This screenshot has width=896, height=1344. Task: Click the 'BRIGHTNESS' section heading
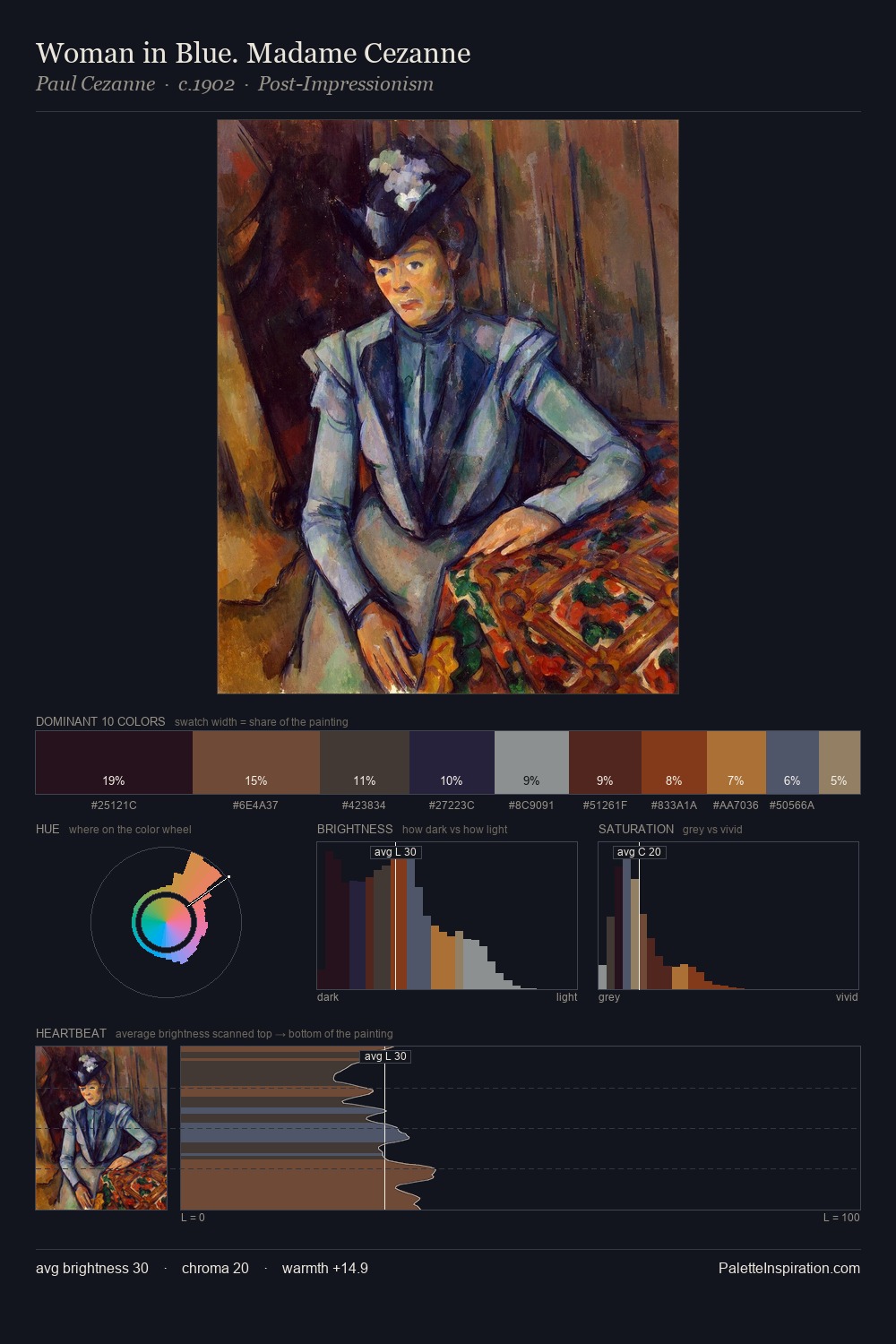click(x=355, y=829)
